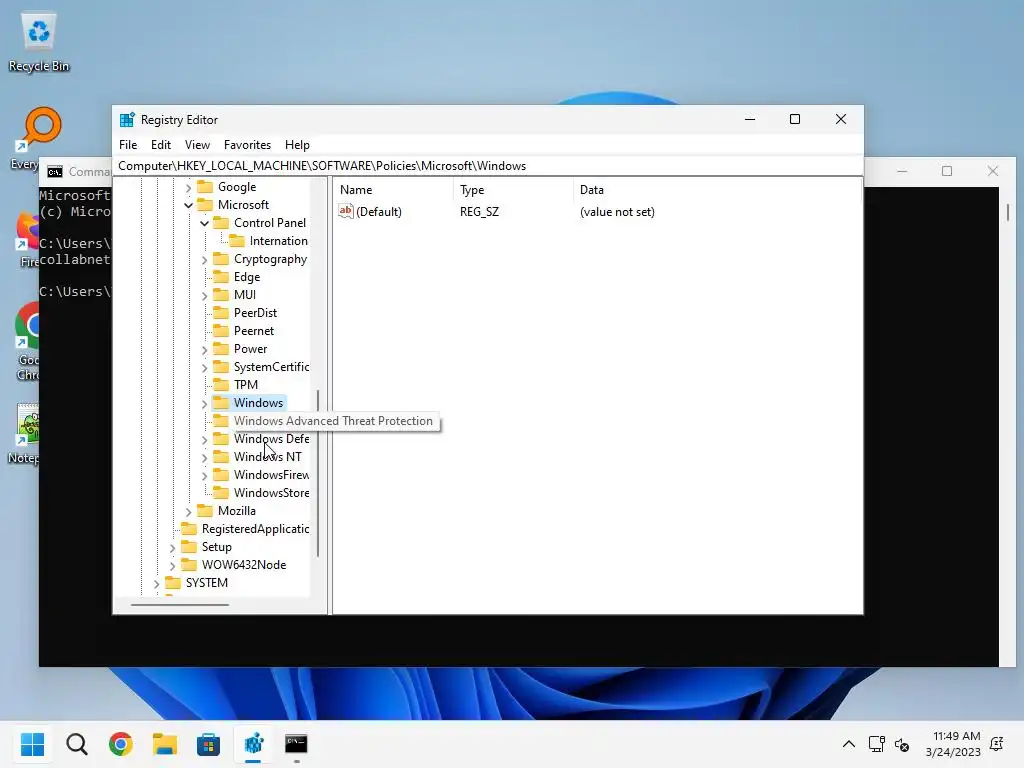Select the Cryptography folder icon
Image resolution: width=1024 pixels, height=768 pixels.
[221, 259]
